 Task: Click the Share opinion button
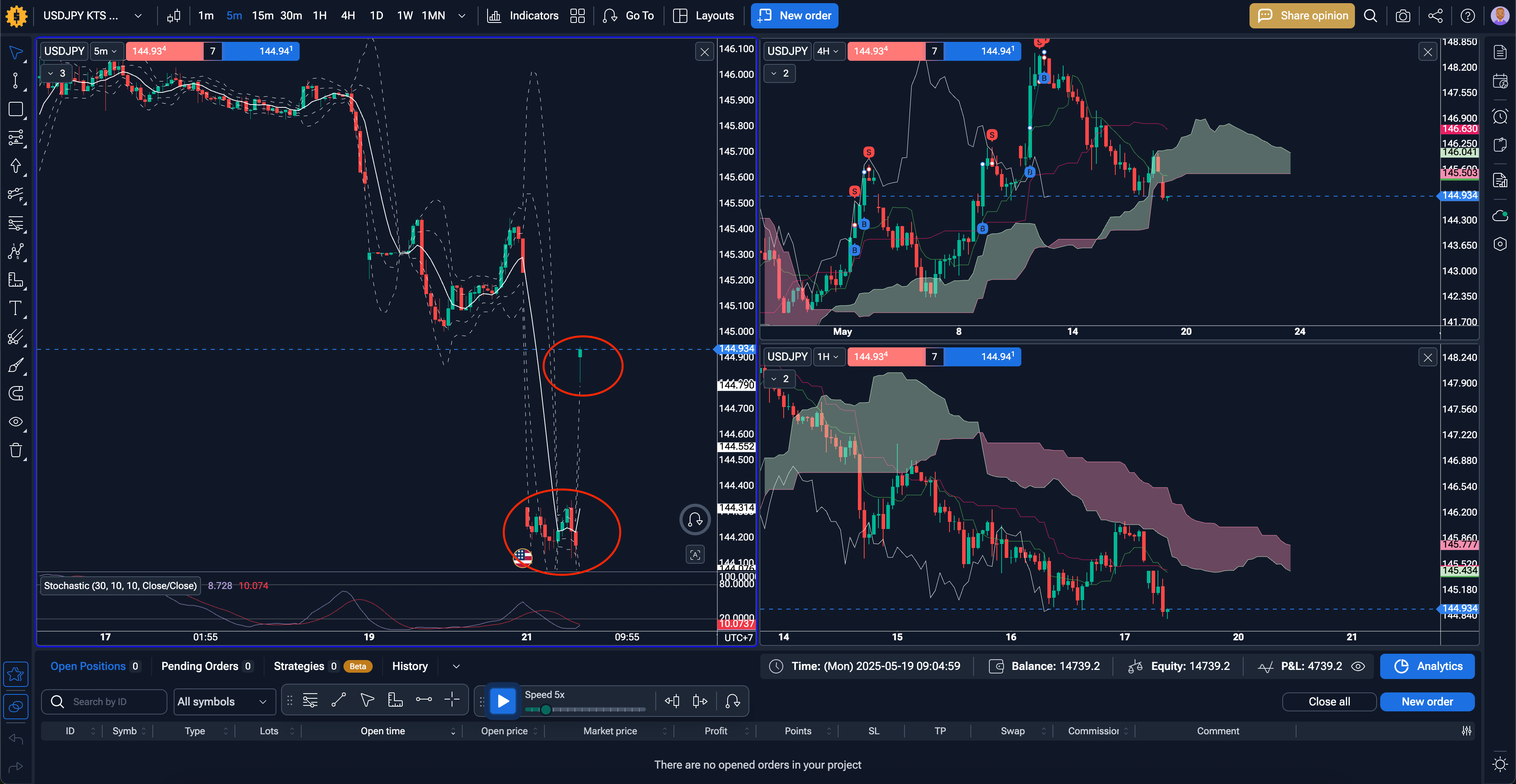coord(1302,16)
